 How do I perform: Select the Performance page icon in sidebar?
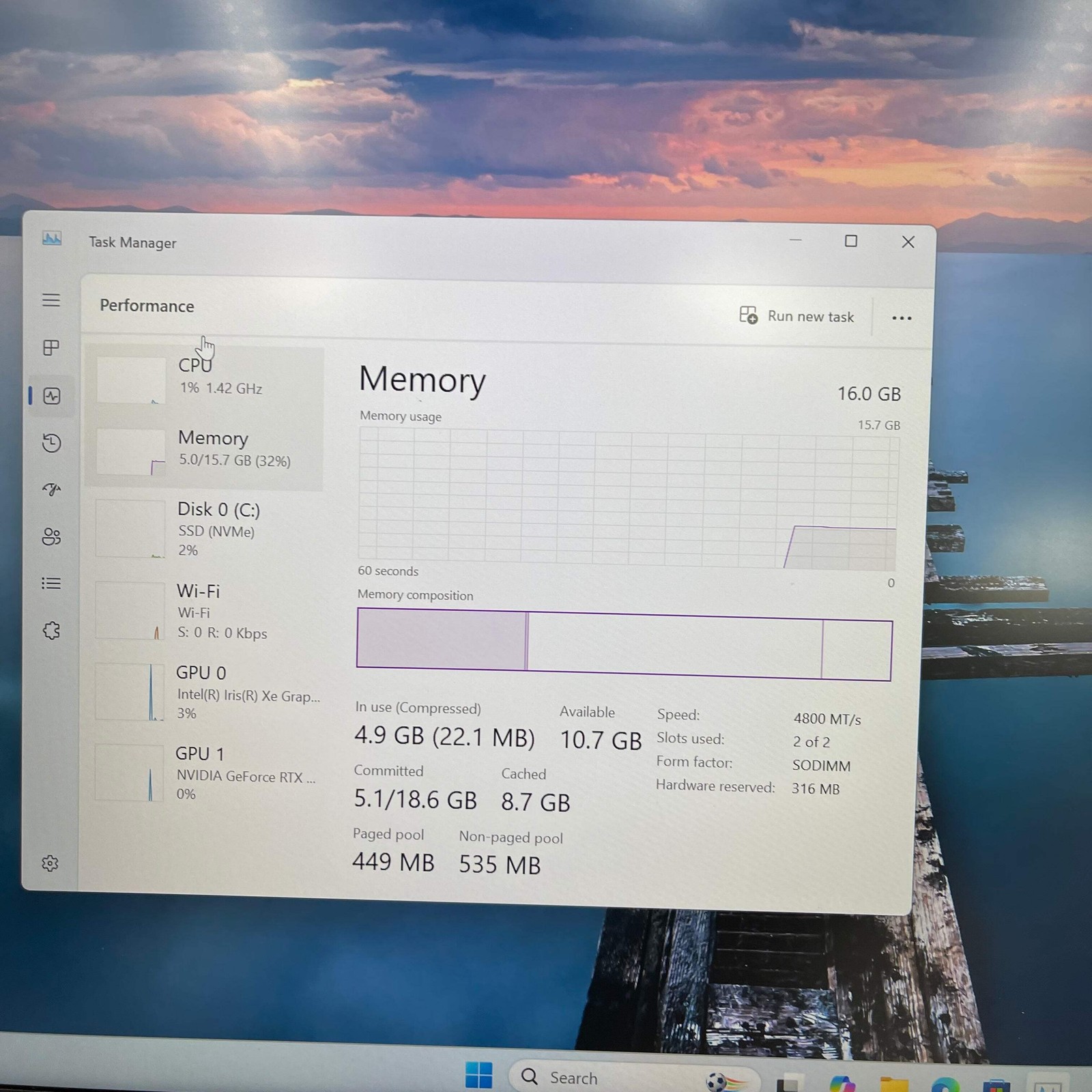coord(52,396)
